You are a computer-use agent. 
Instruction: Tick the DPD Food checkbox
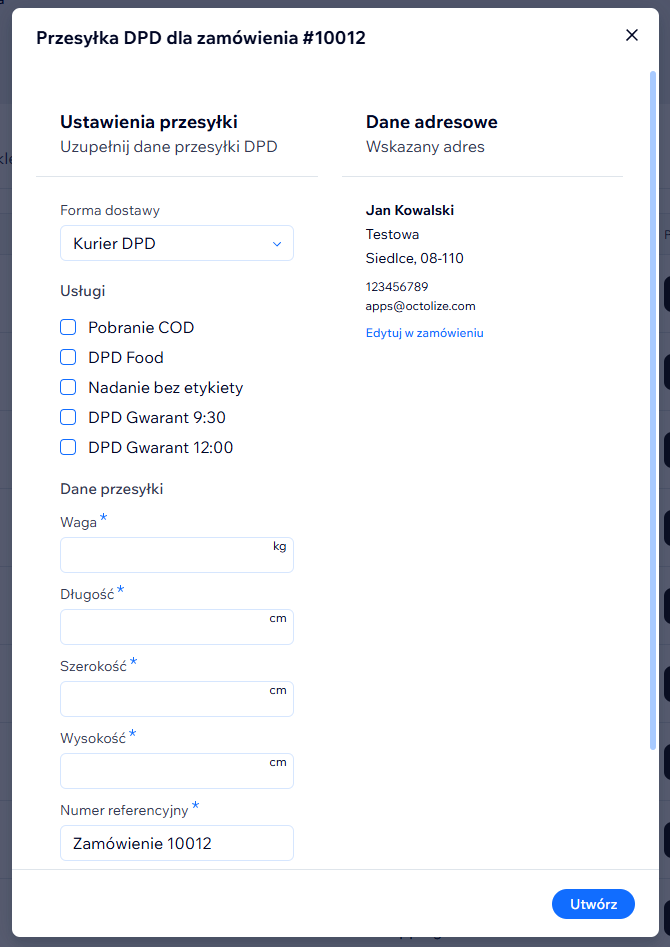68,357
